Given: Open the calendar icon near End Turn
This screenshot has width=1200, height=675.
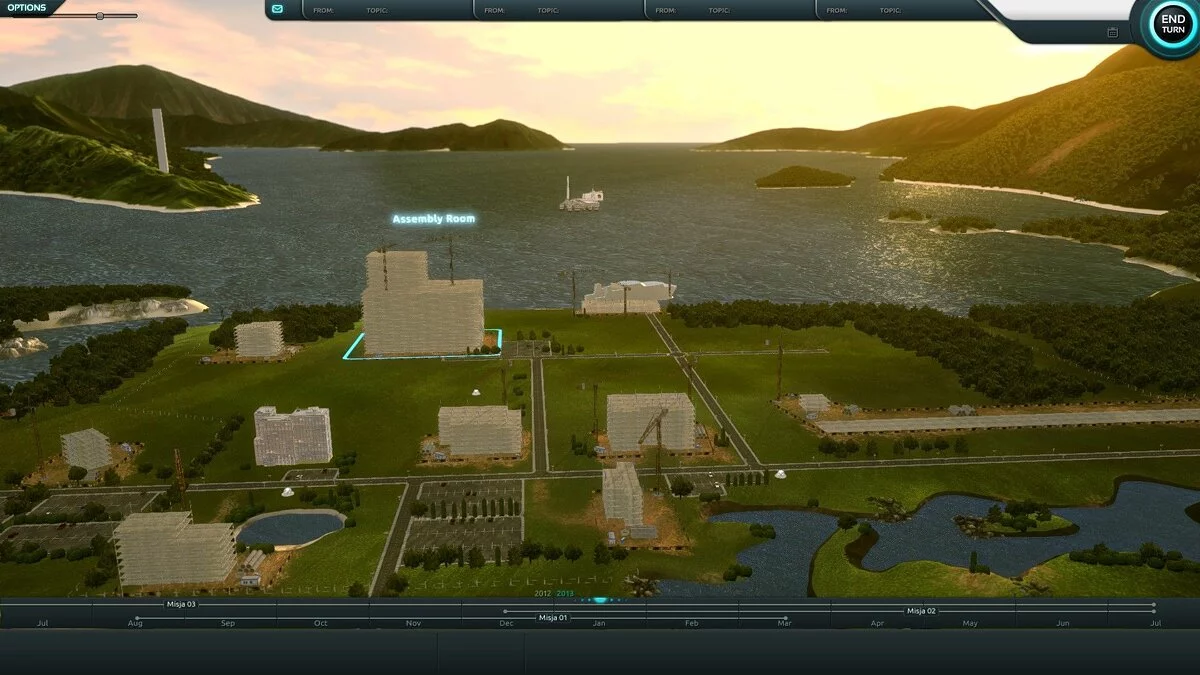Looking at the screenshot, I should 1112,32.
